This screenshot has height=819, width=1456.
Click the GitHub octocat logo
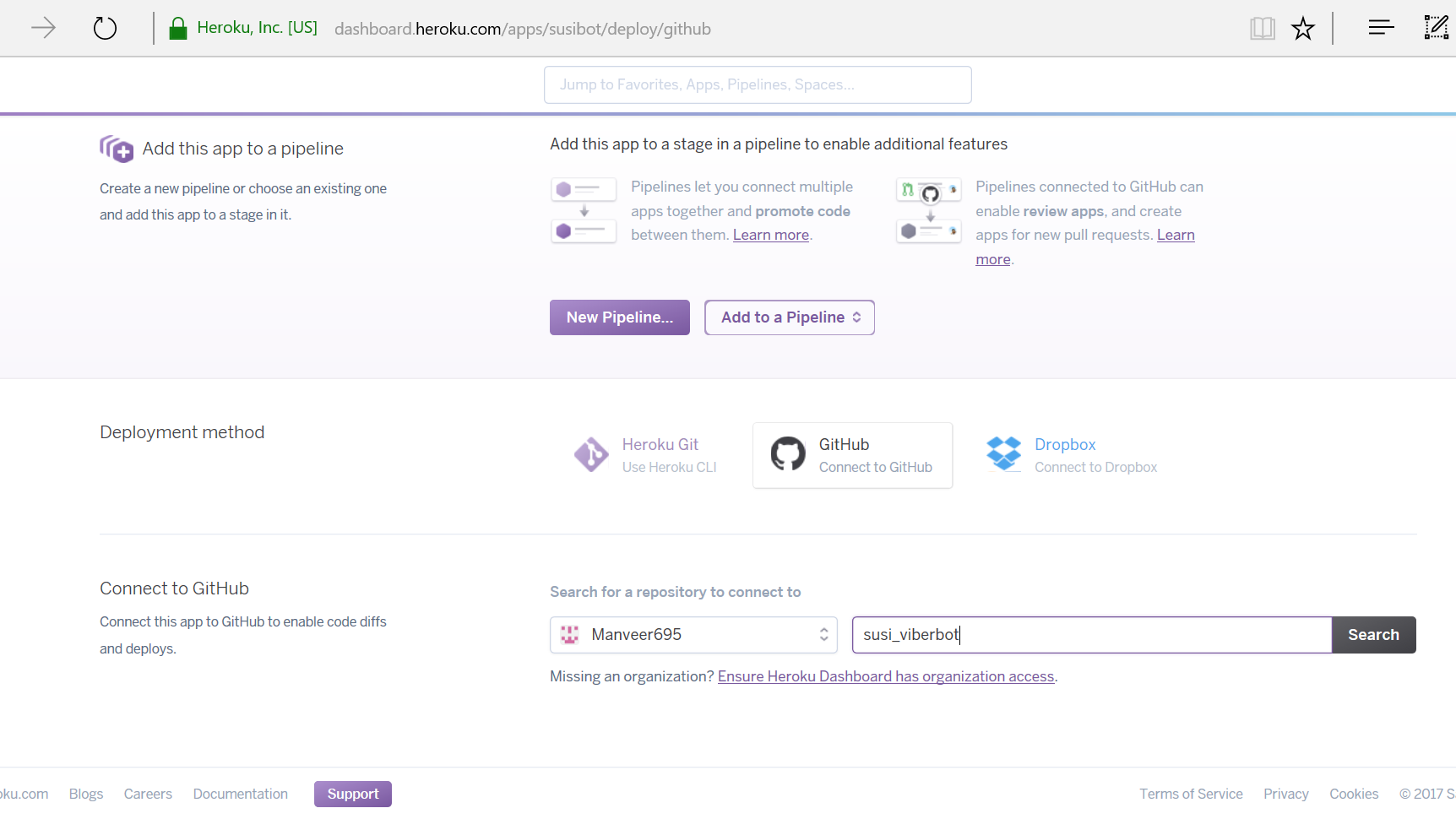[788, 454]
